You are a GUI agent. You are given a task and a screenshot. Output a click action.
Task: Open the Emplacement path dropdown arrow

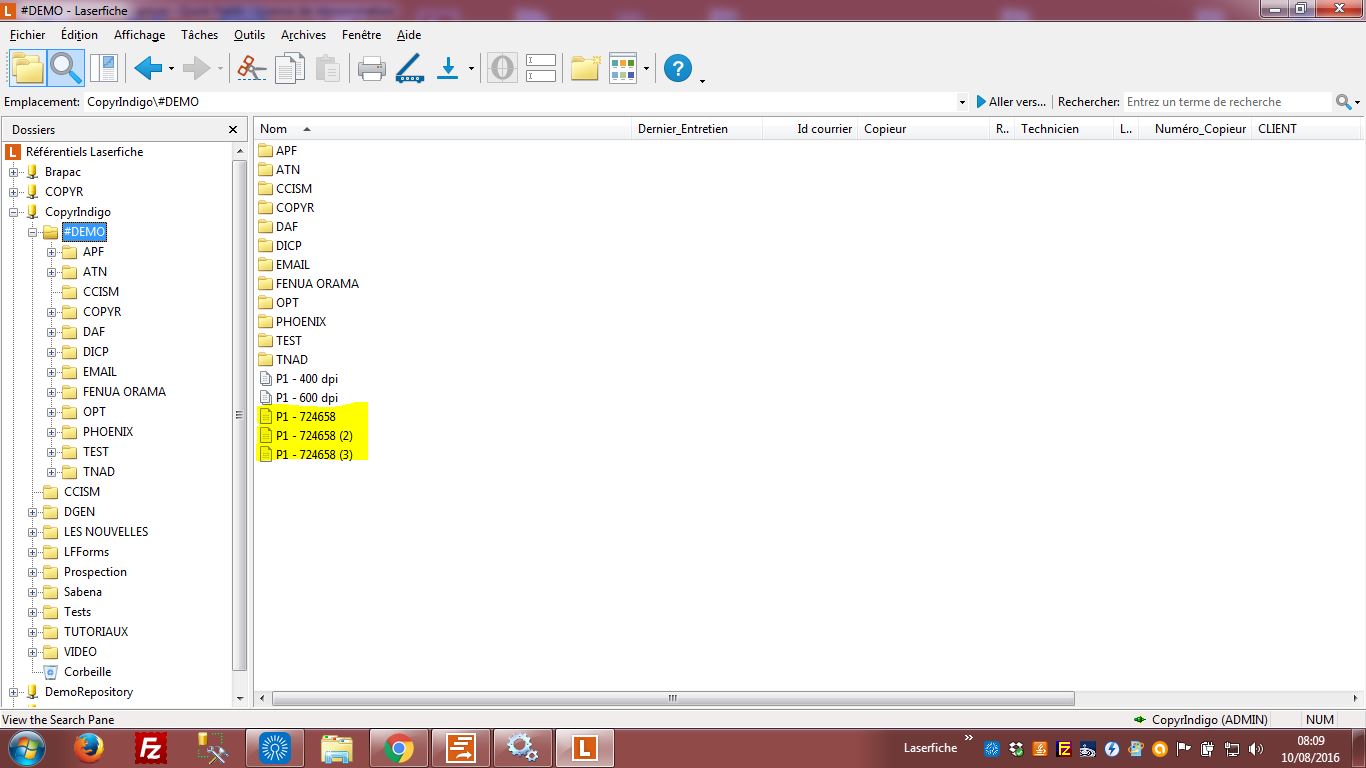[962, 102]
